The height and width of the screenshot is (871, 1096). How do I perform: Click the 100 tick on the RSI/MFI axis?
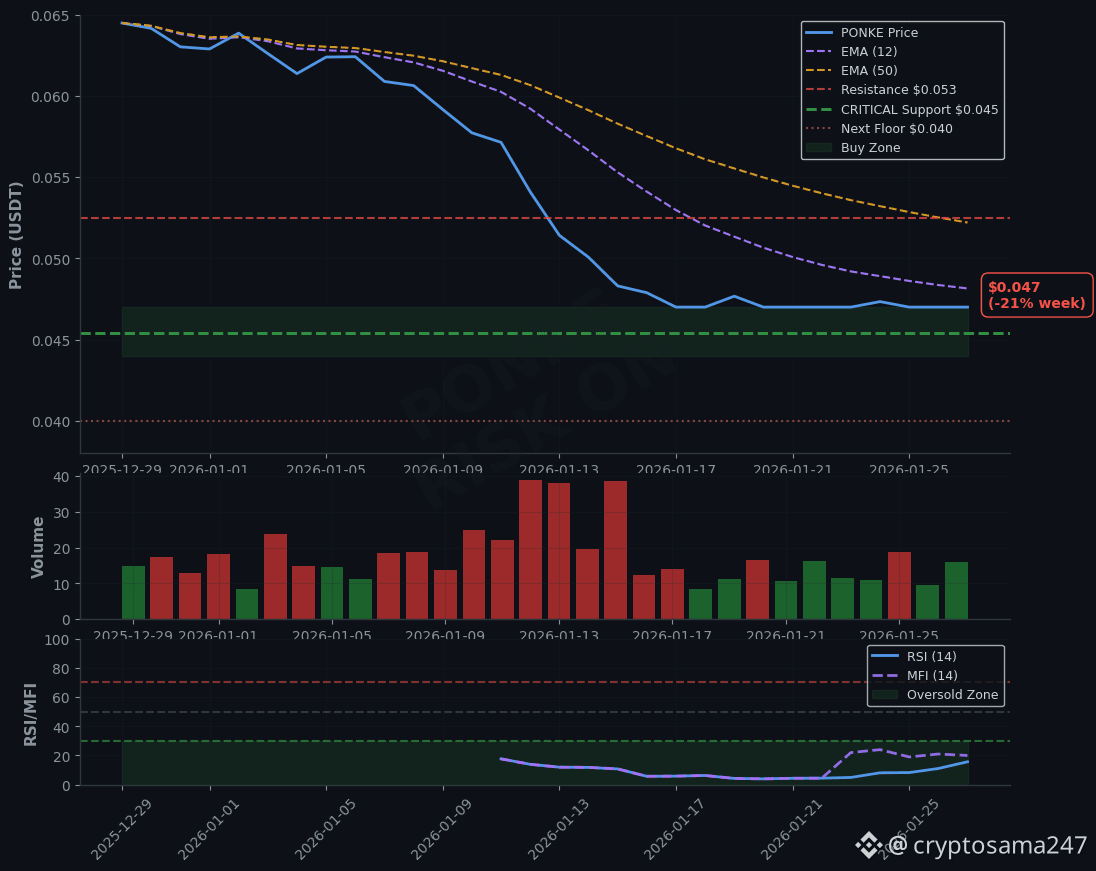click(57, 640)
